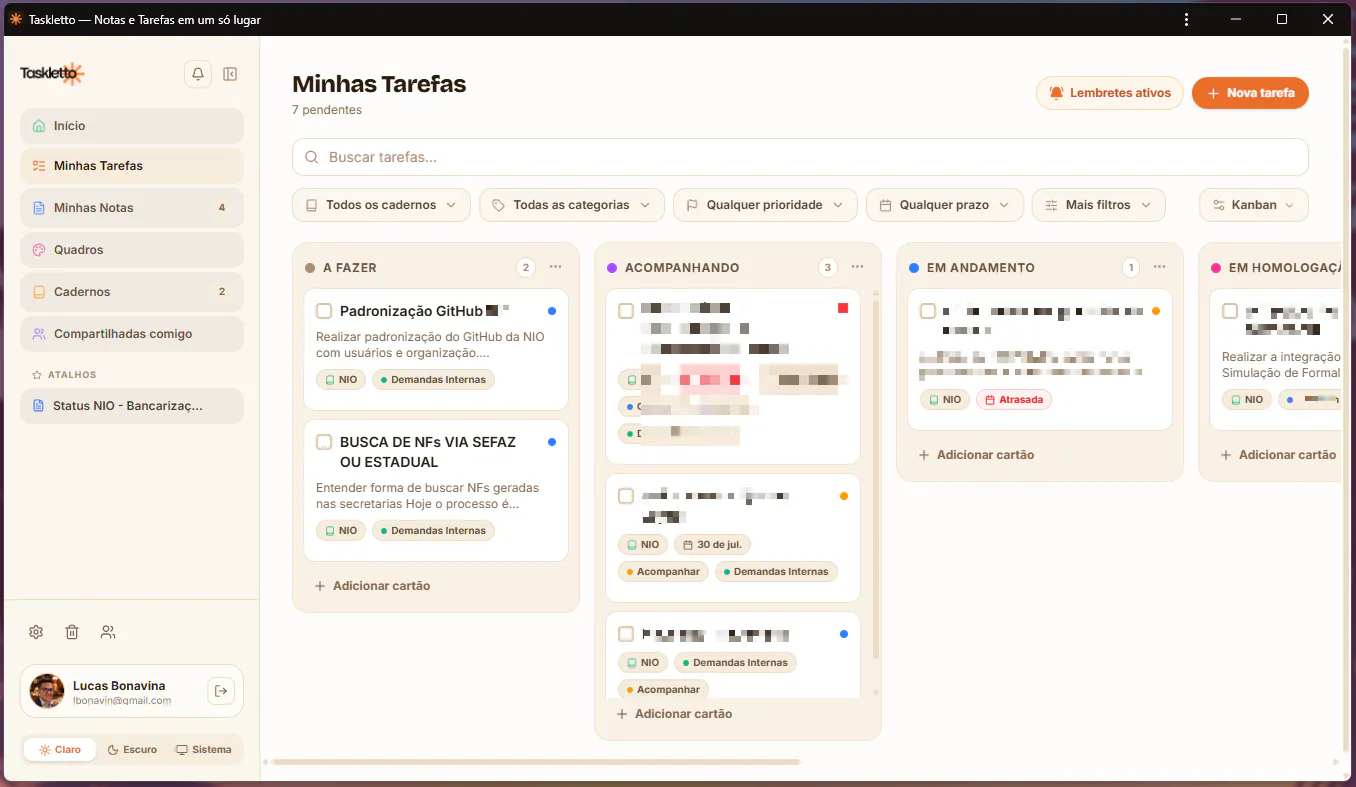Open Cadernos in sidebar
The height and width of the screenshot is (787, 1356).
tap(132, 292)
